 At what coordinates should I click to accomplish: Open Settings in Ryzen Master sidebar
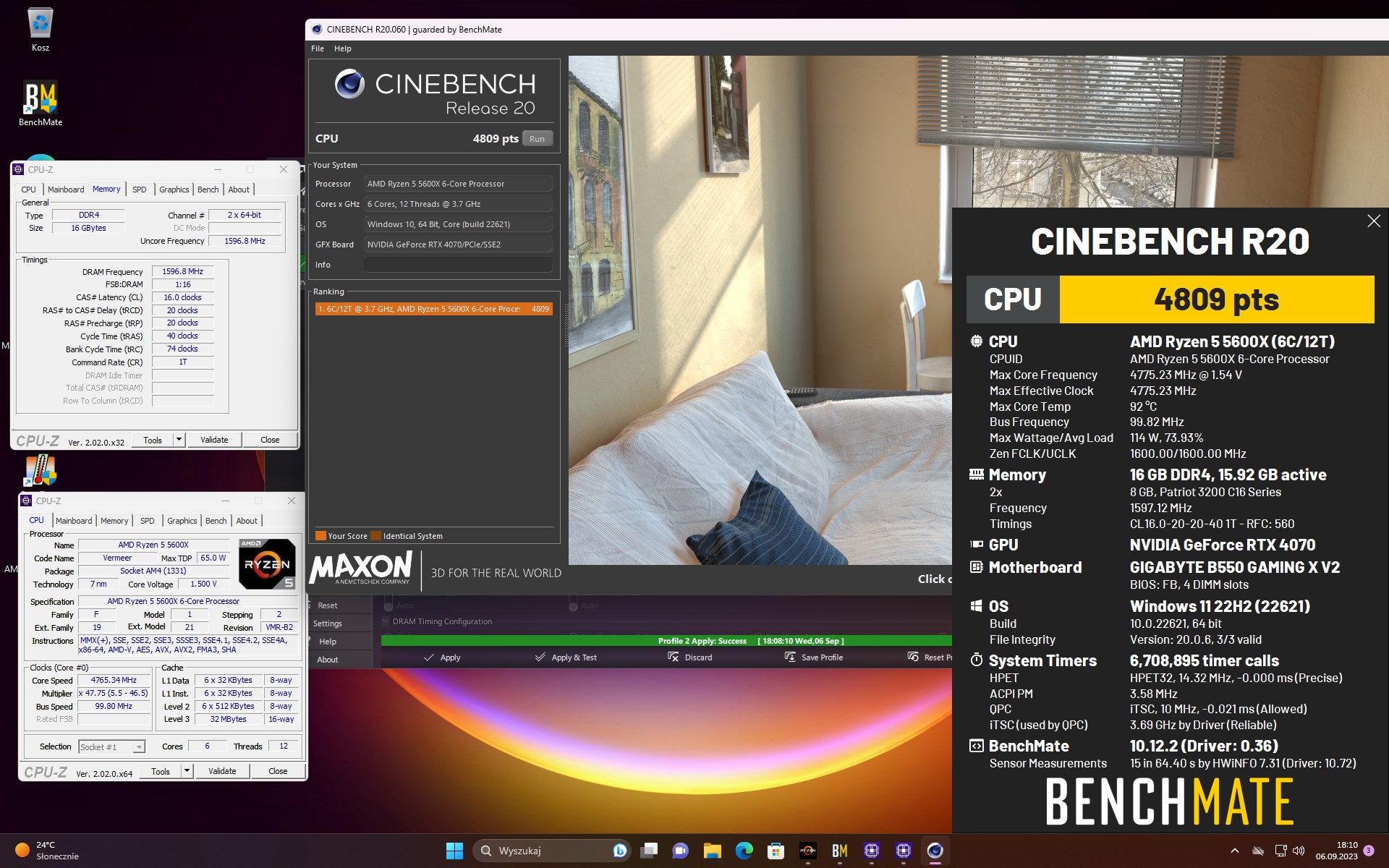click(x=328, y=624)
